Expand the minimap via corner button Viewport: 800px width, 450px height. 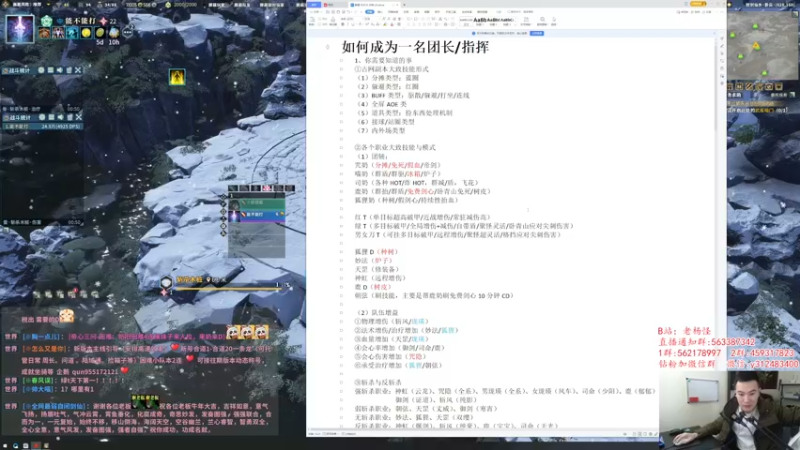pos(795,15)
